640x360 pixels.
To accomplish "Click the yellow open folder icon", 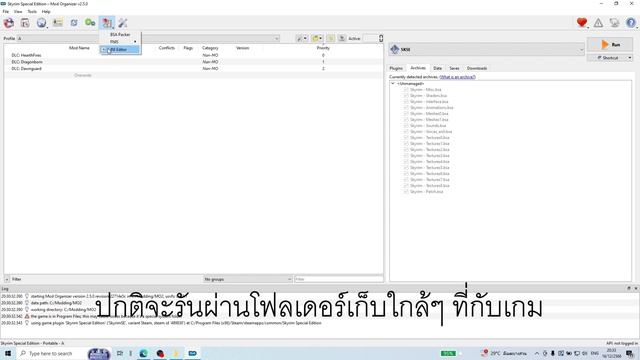I will pyautogui.click(x=315, y=38).
